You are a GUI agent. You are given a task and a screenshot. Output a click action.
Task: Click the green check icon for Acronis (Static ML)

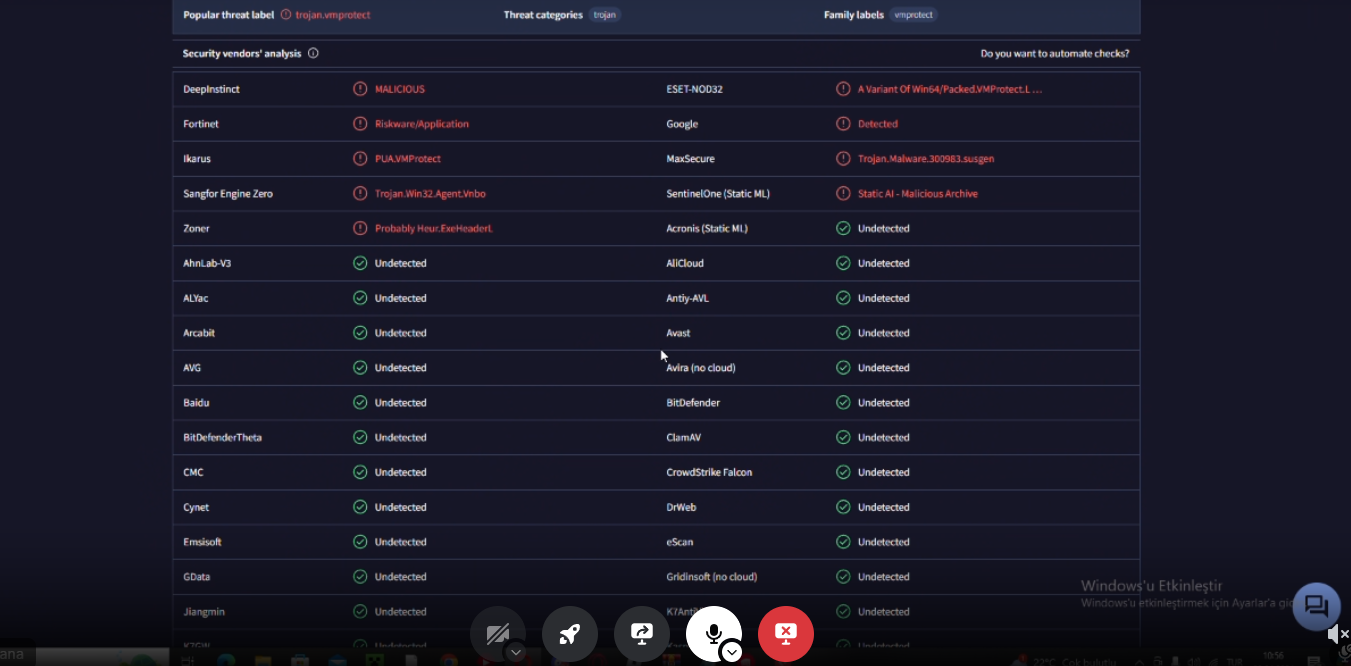[843, 229]
